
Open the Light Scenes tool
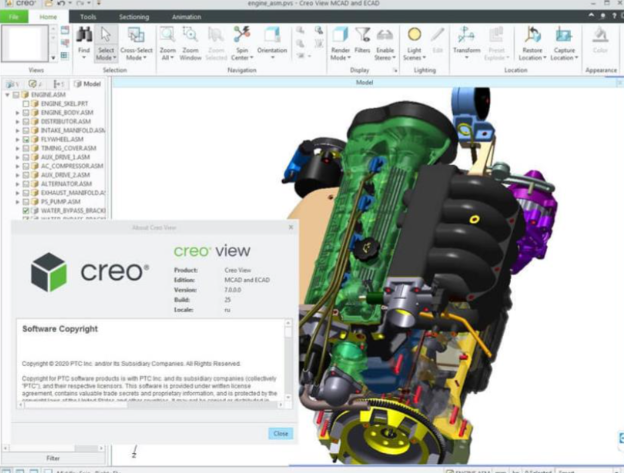414,39
